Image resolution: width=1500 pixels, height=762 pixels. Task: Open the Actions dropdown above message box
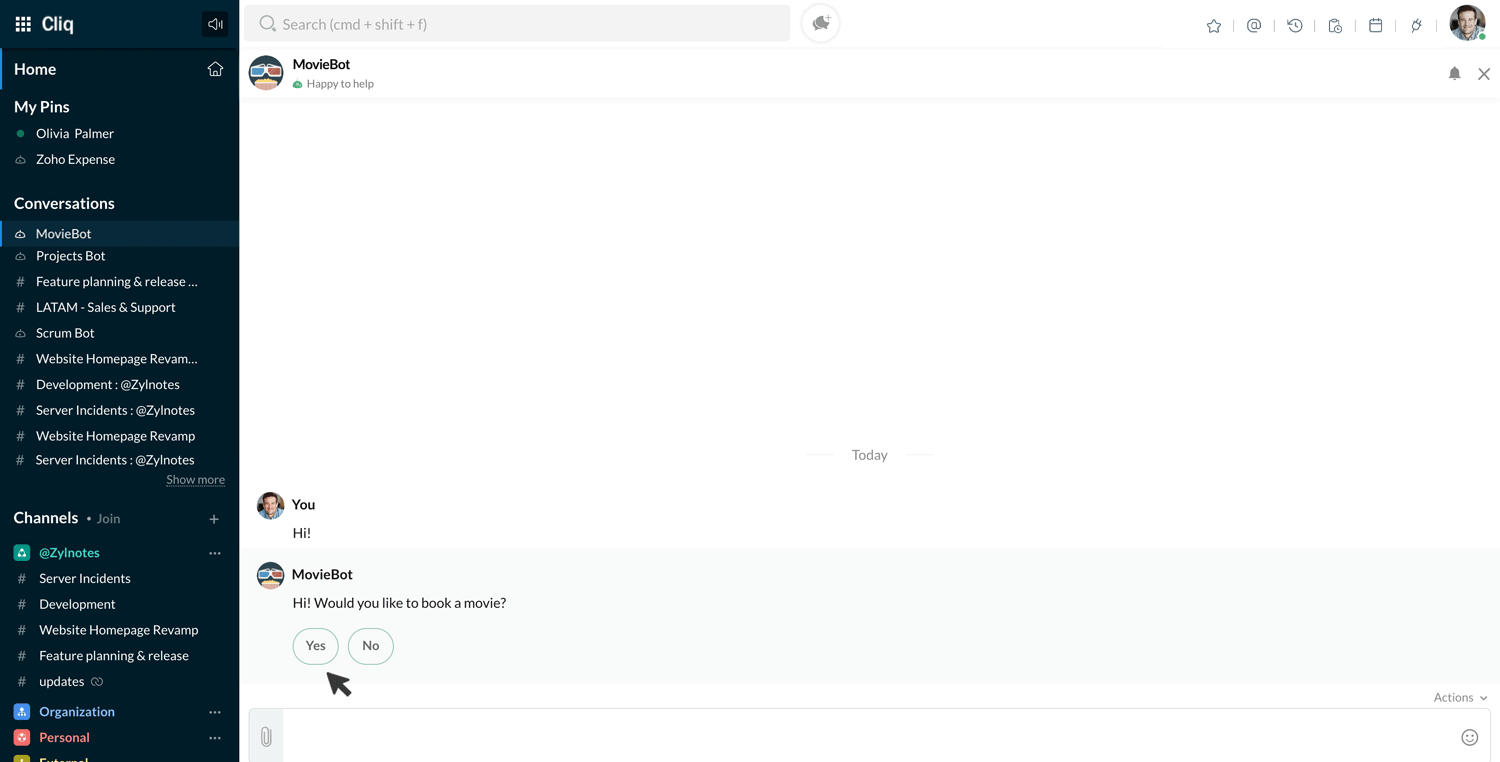[x=1460, y=698]
